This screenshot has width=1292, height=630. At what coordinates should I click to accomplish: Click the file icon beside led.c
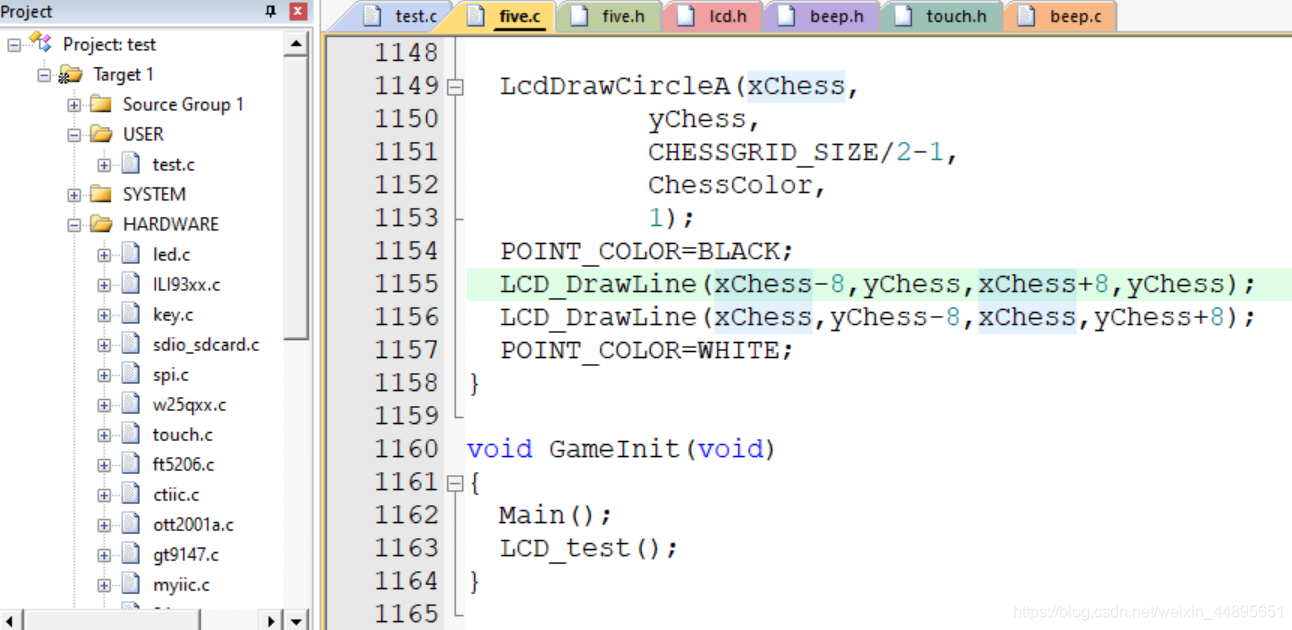click(130, 254)
